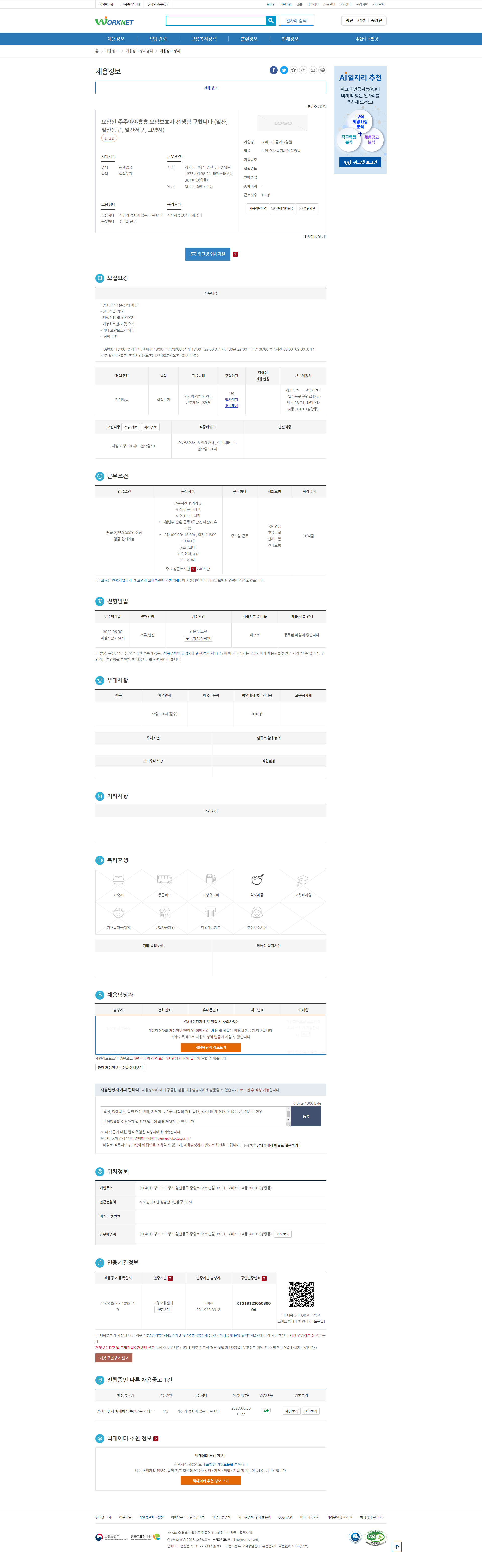Viewport: 482px width, 1568px height.
Task: Click the 직원대출제도 welfare icon
Action: pos(211,913)
